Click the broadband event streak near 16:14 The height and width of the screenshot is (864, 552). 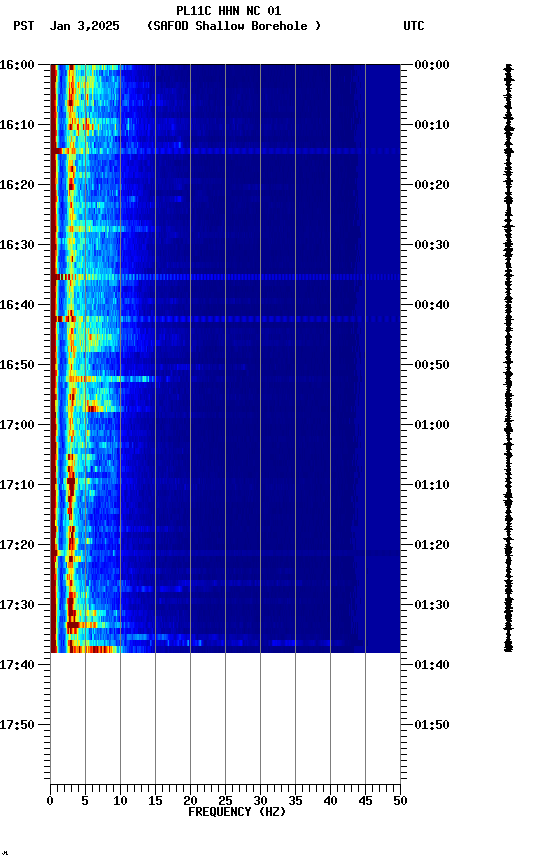[x=225, y=151]
